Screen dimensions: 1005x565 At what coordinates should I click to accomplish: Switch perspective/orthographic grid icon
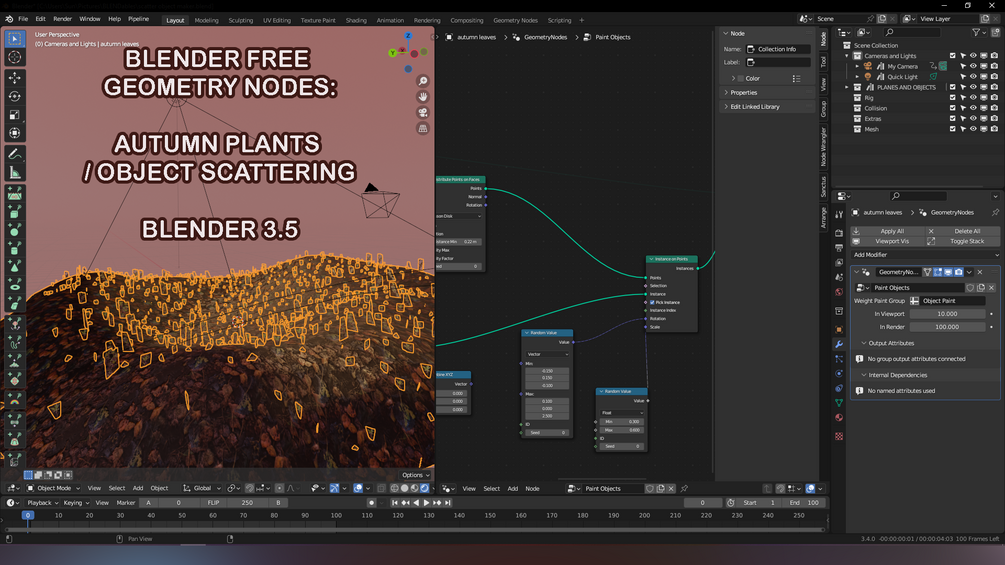point(423,129)
